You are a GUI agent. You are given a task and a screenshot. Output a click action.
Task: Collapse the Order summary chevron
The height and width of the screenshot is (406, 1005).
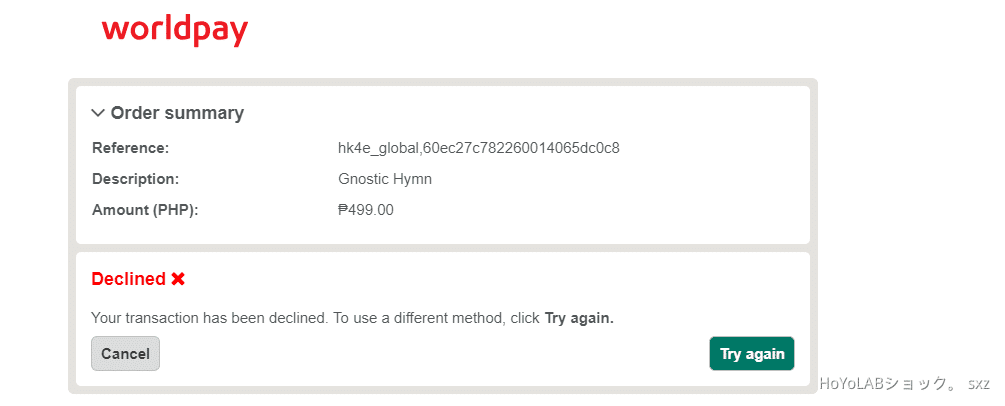point(98,113)
